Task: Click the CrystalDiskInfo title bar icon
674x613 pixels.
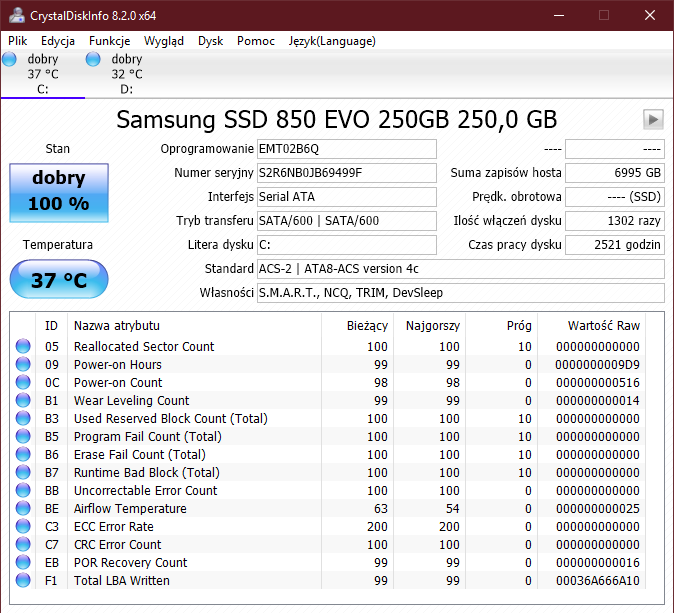Action: 17,15
